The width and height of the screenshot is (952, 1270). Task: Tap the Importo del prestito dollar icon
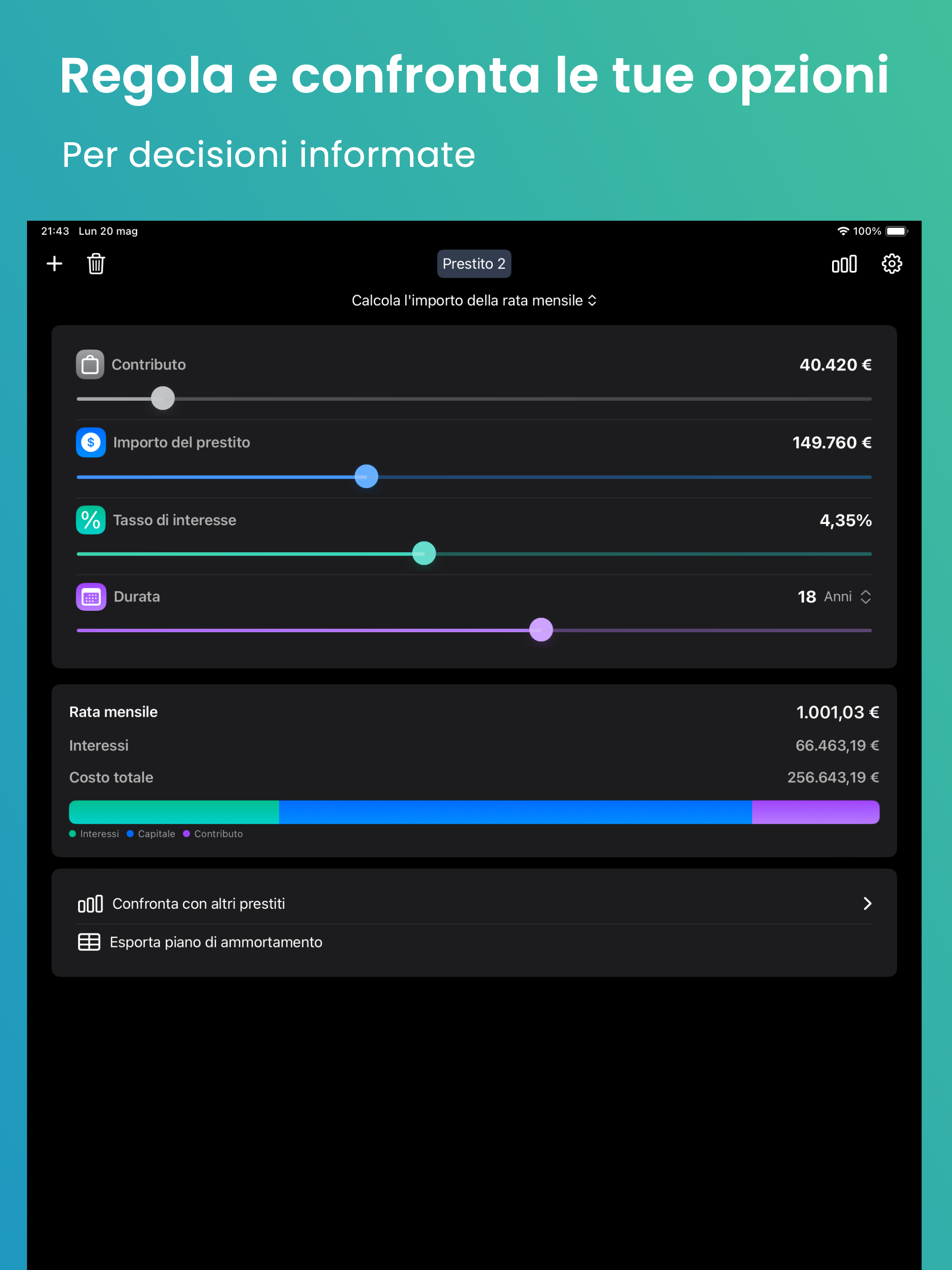click(91, 442)
